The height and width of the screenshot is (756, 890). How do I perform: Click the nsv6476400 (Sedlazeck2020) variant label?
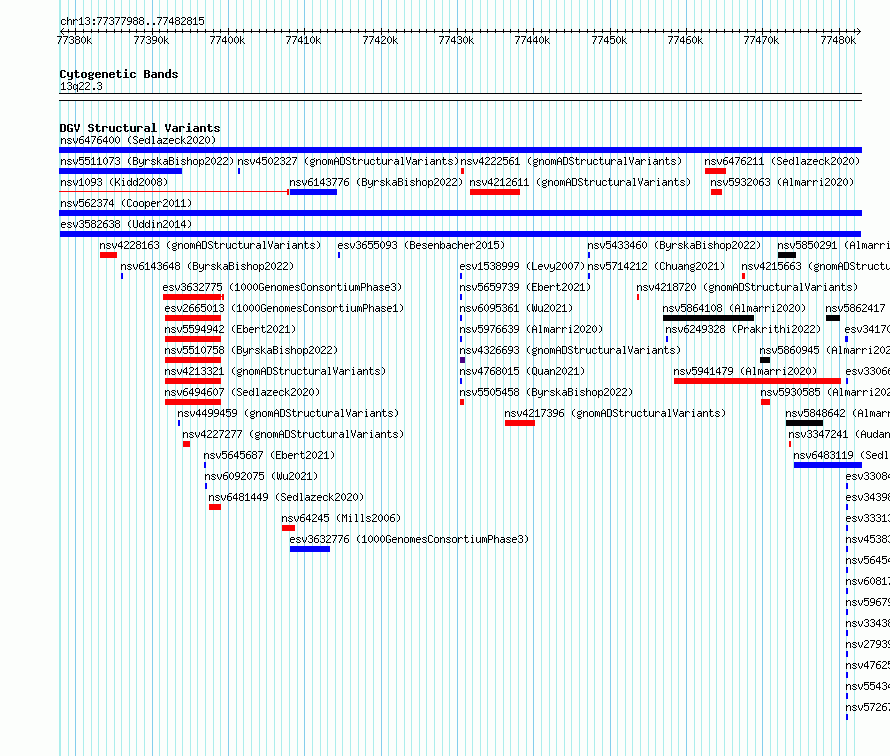point(138,140)
